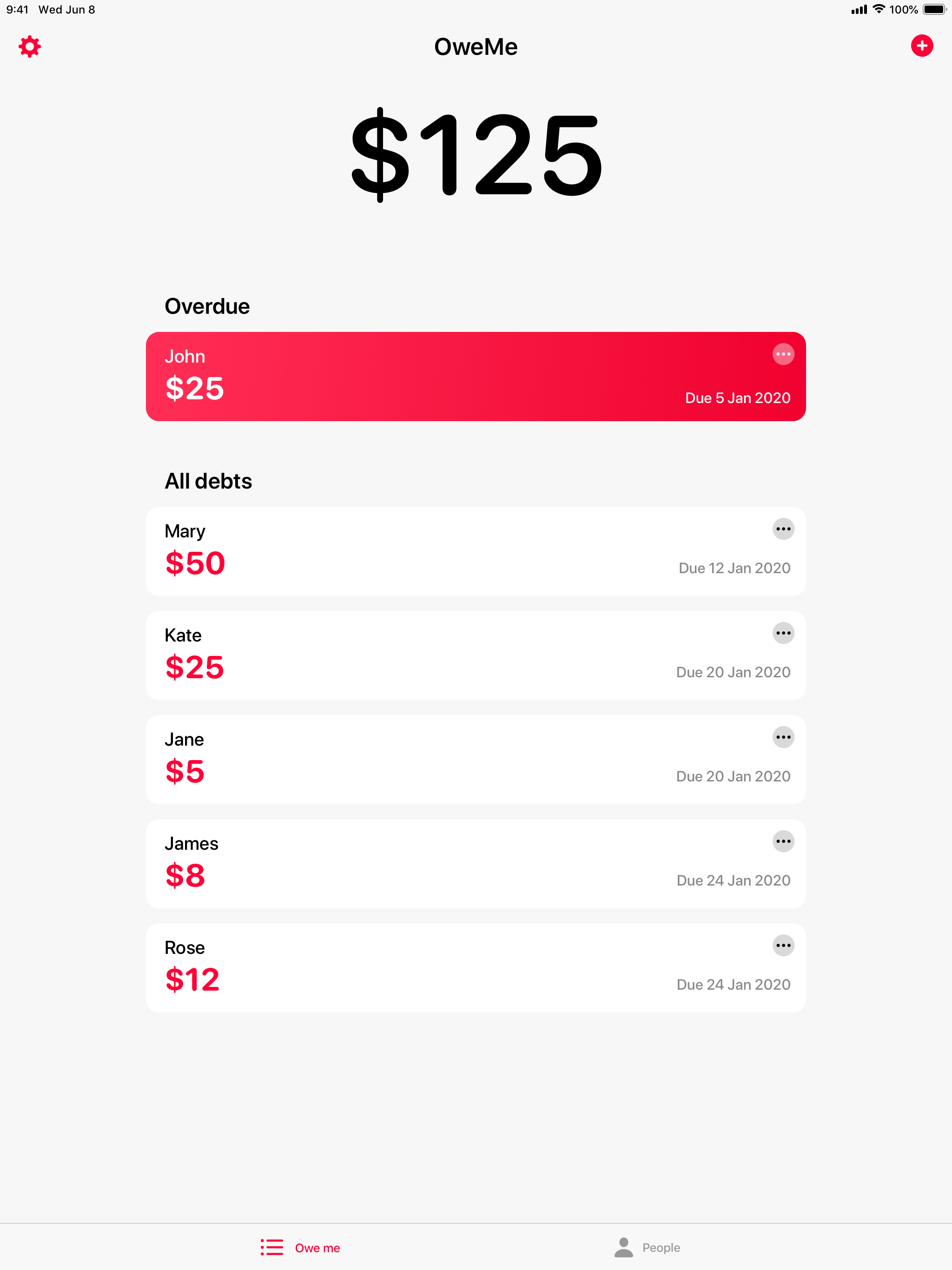Tap the battery indicator in status bar
Screen dimensions: 952x1270
pyautogui.click(x=935, y=9)
